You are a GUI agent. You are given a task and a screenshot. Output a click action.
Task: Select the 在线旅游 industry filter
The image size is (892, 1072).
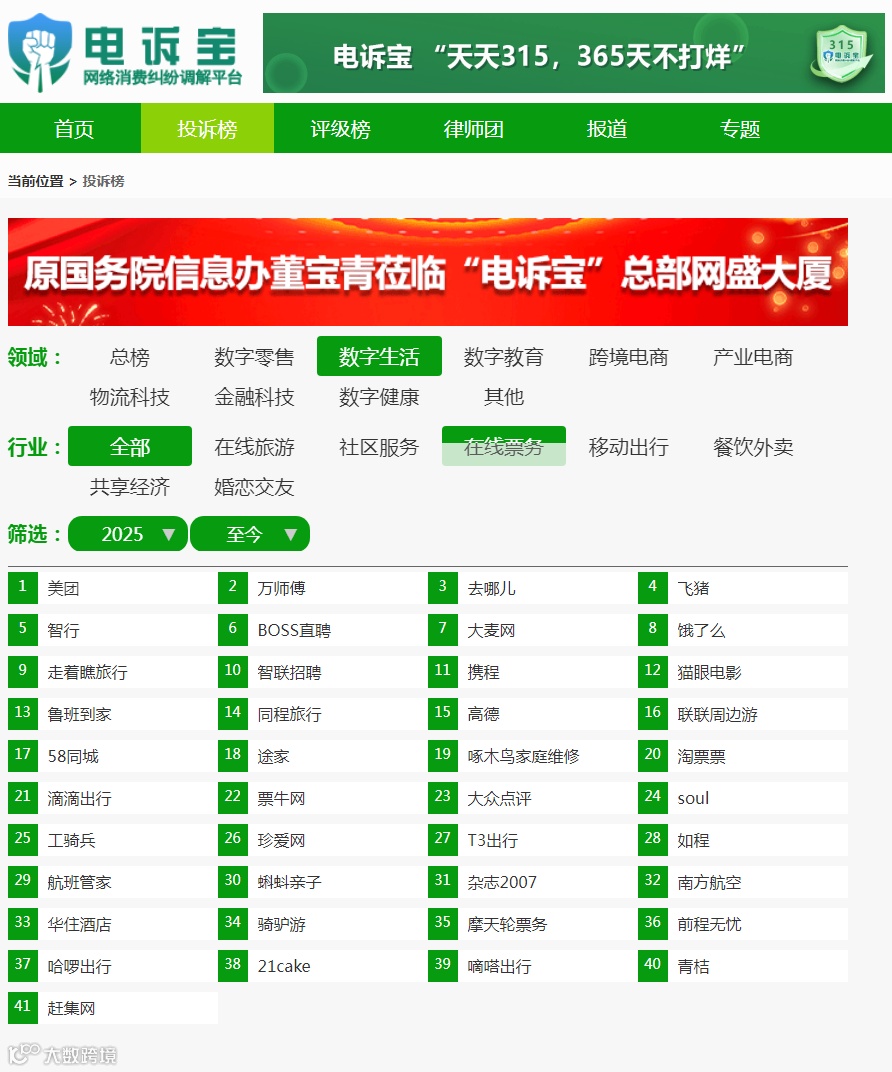254,446
